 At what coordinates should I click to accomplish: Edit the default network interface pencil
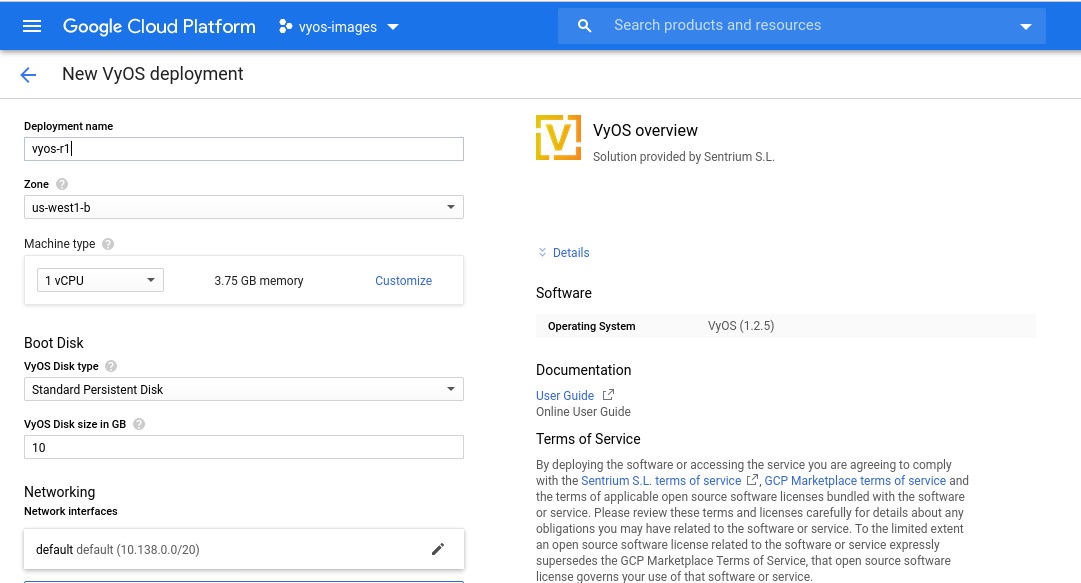tap(437, 549)
